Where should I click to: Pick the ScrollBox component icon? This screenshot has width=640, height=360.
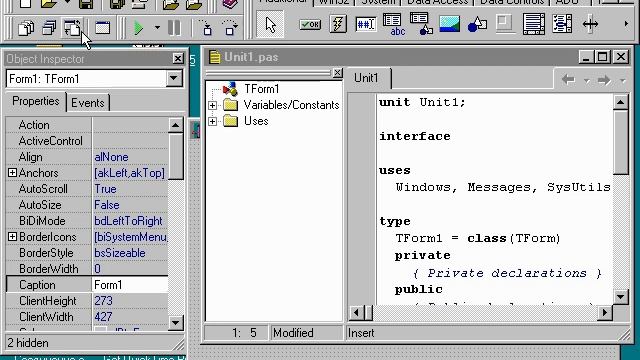pos(534,24)
